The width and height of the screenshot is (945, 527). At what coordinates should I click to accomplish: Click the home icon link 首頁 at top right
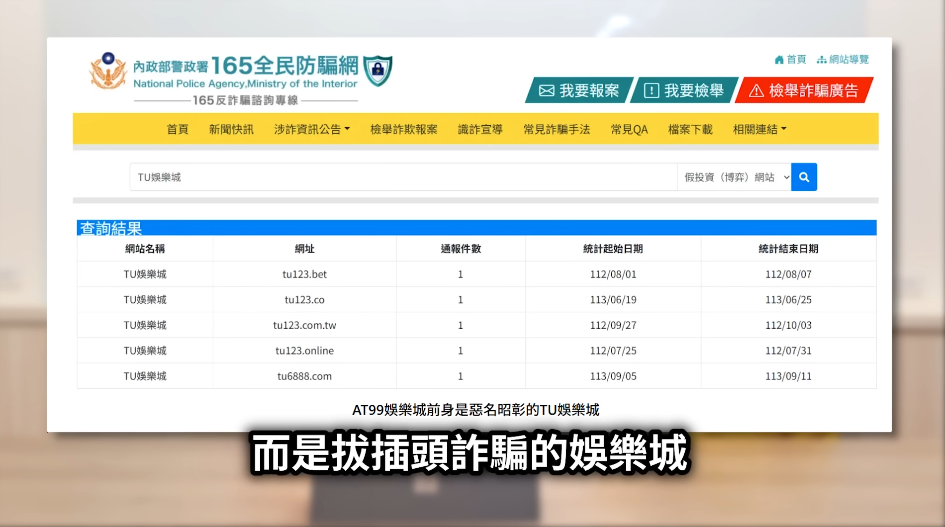pos(790,60)
